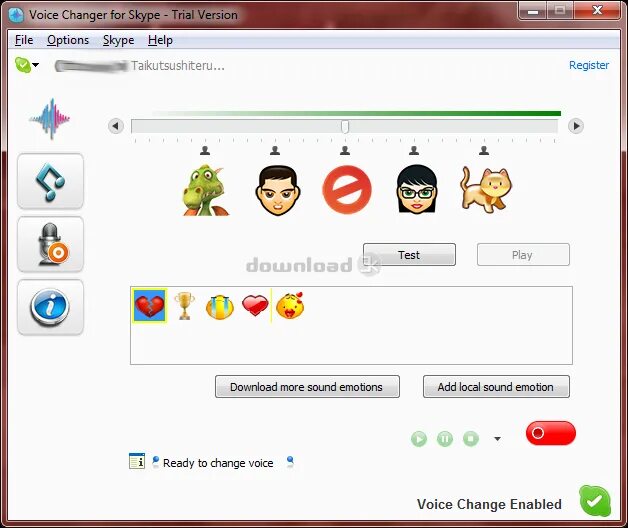The height and width of the screenshot is (528, 628).
Task: Open the microphone recording panel
Action: pyautogui.click(x=50, y=244)
